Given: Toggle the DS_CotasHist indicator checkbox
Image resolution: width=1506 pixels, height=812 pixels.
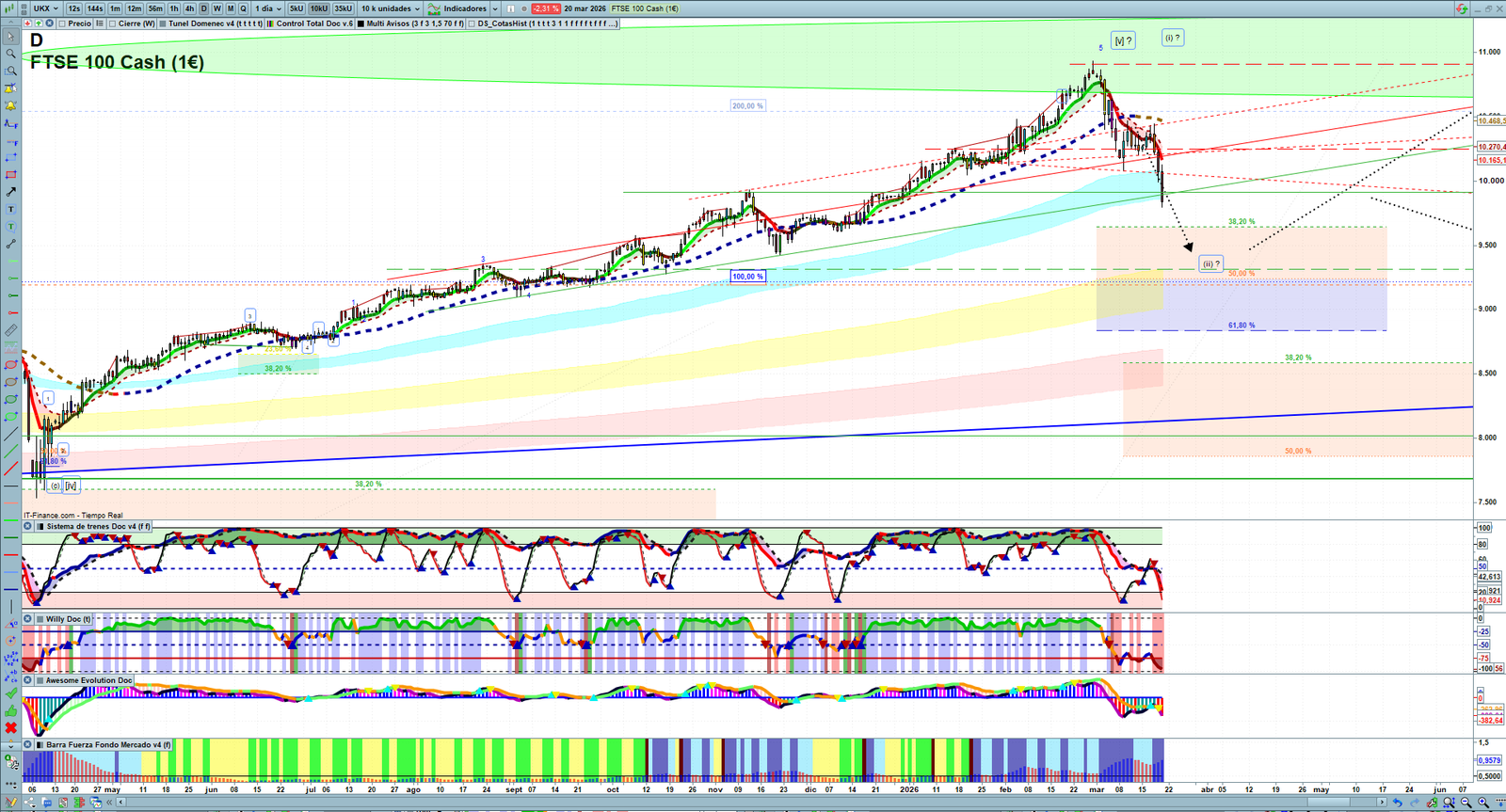Looking at the screenshot, I should [x=472, y=24].
